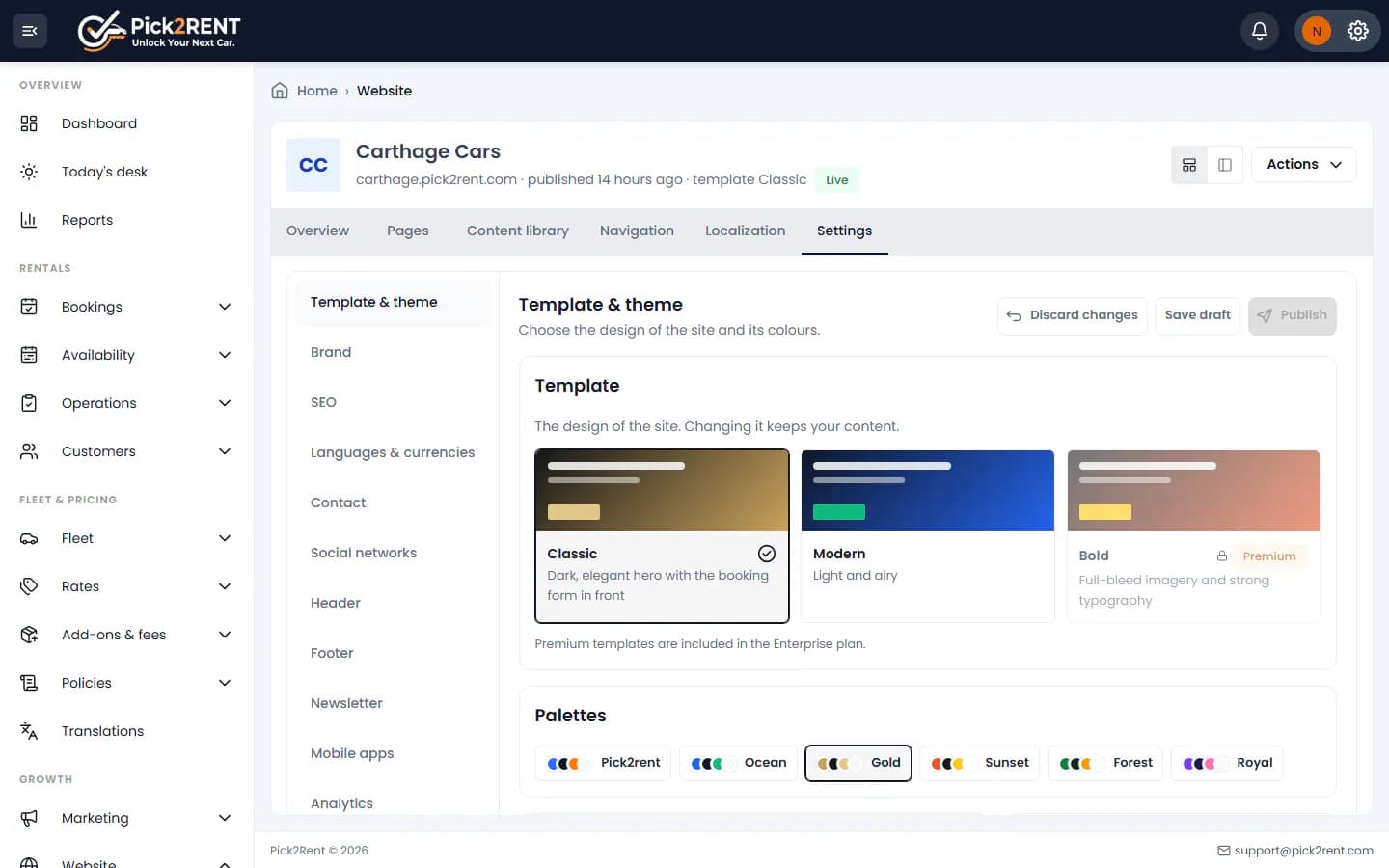Switch to the Overview tab
1389x868 pixels.
point(317,231)
